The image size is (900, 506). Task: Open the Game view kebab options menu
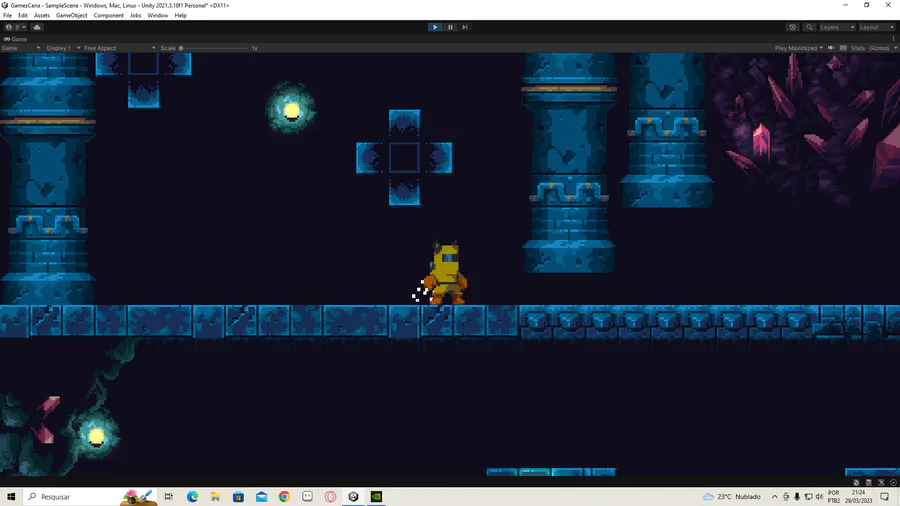[894, 39]
